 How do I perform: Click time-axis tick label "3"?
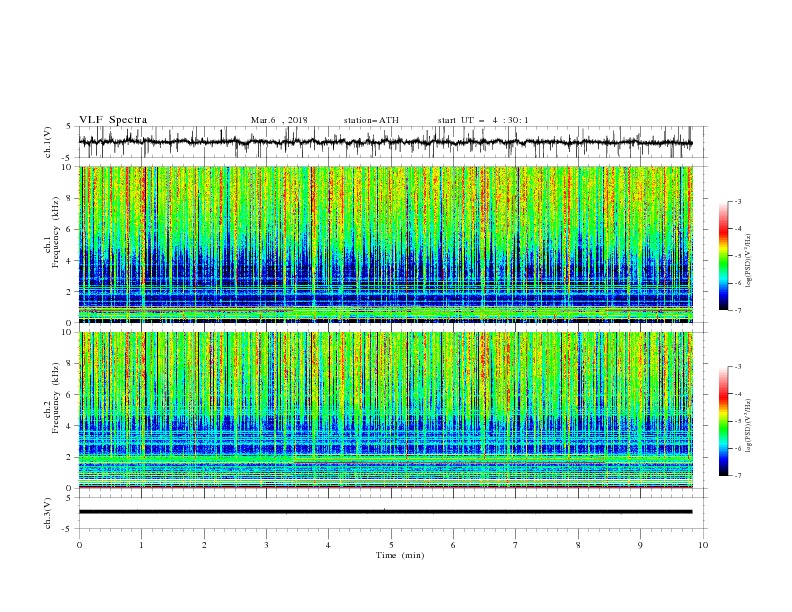point(266,545)
